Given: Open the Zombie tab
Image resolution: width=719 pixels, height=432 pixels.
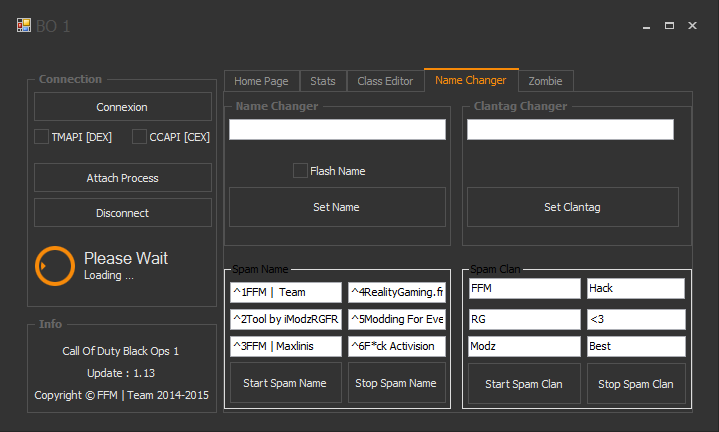Looking at the screenshot, I should [x=546, y=81].
